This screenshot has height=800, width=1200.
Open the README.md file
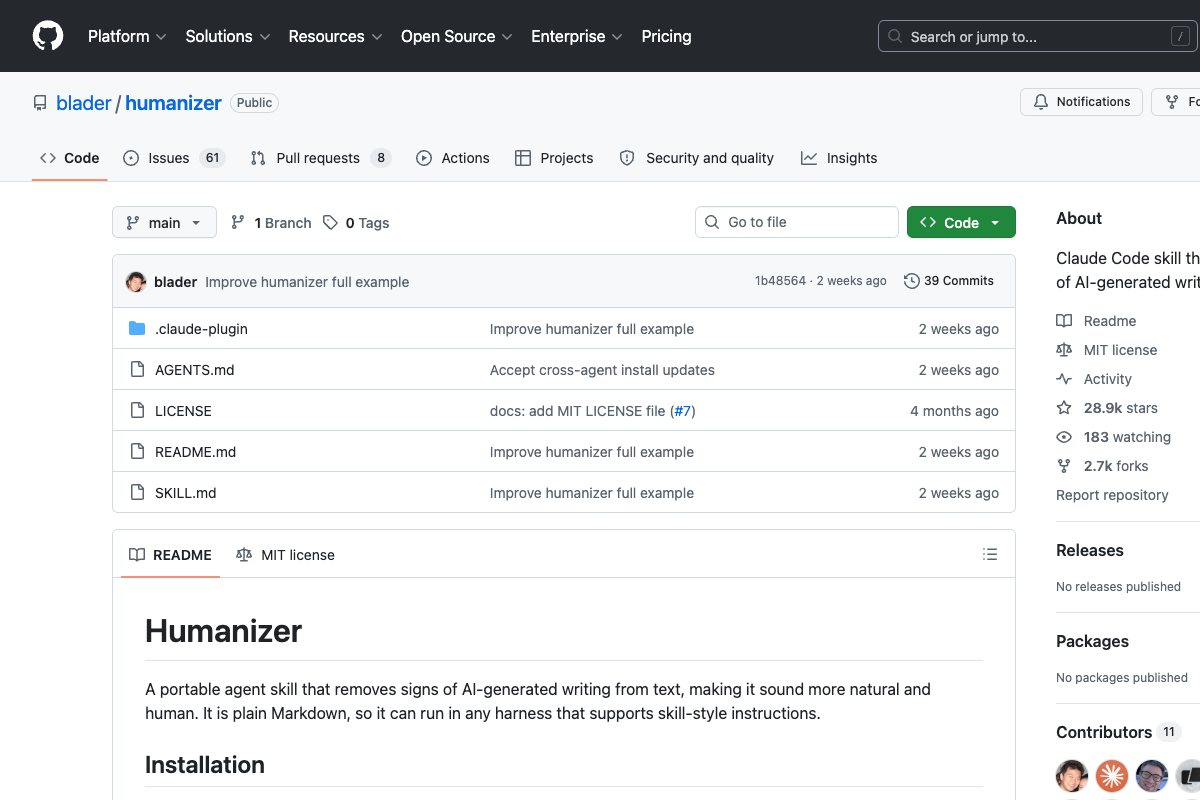(x=196, y=452)
